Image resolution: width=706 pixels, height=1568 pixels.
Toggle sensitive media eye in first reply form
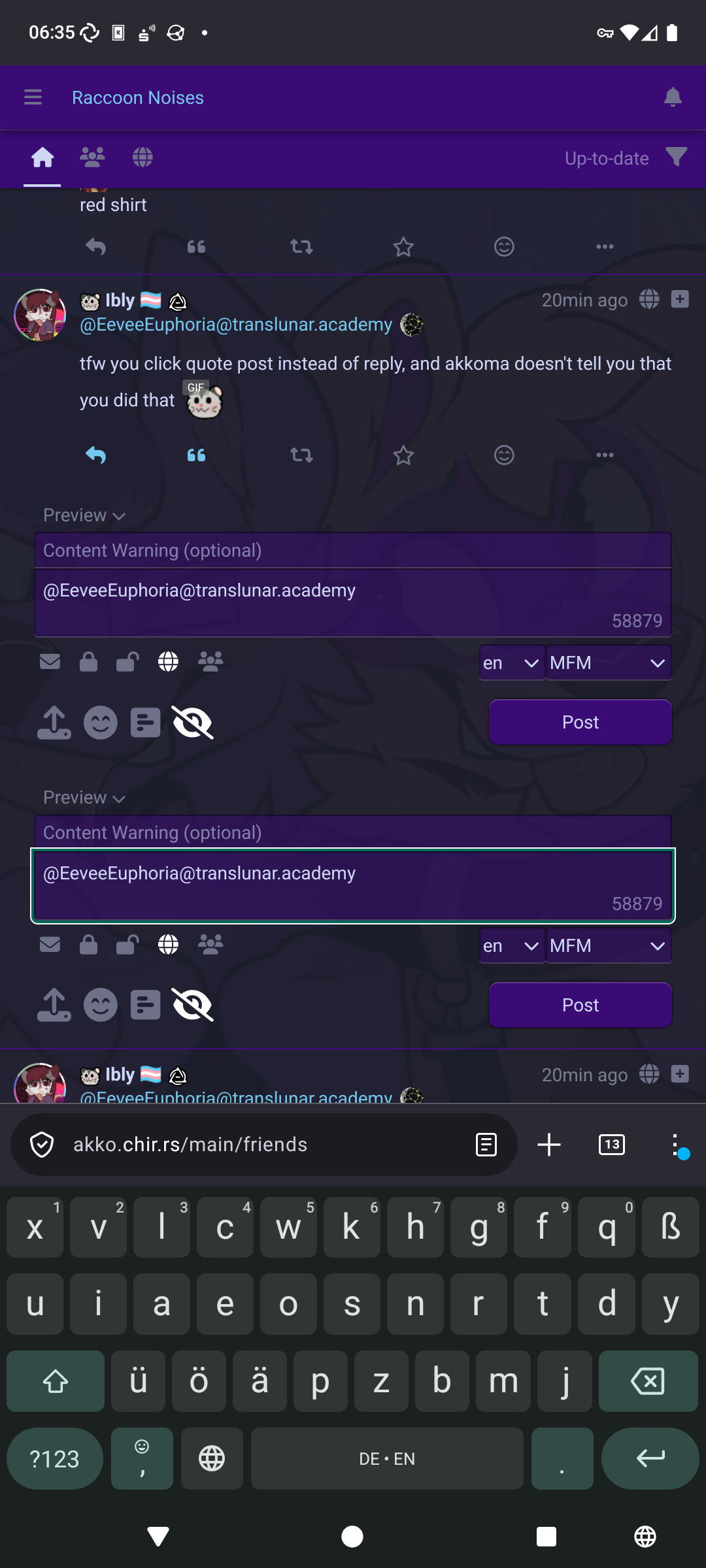(193, 723)
